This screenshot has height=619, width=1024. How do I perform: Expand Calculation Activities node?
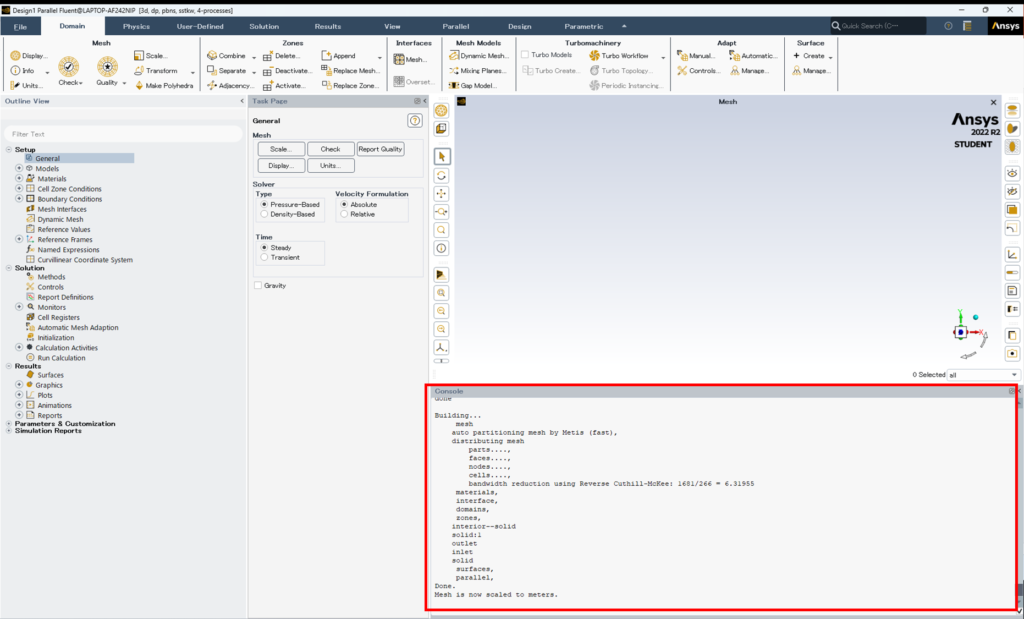19,347
